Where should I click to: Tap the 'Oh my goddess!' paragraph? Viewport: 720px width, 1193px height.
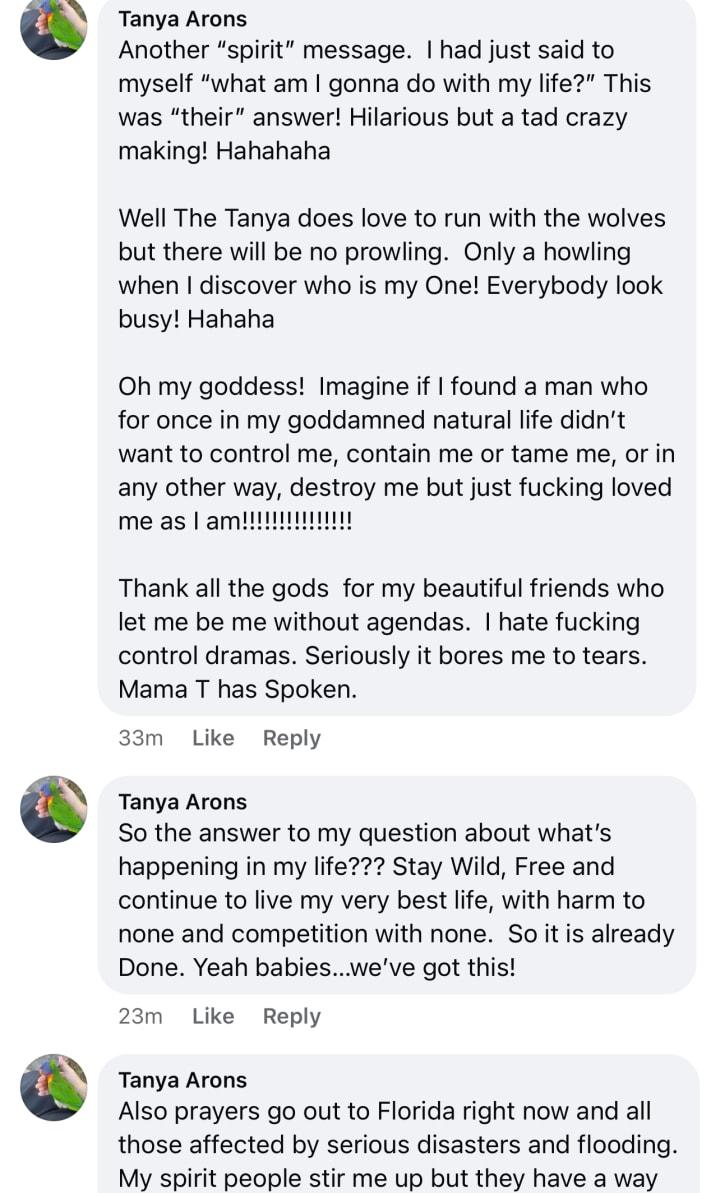[395, 454]
